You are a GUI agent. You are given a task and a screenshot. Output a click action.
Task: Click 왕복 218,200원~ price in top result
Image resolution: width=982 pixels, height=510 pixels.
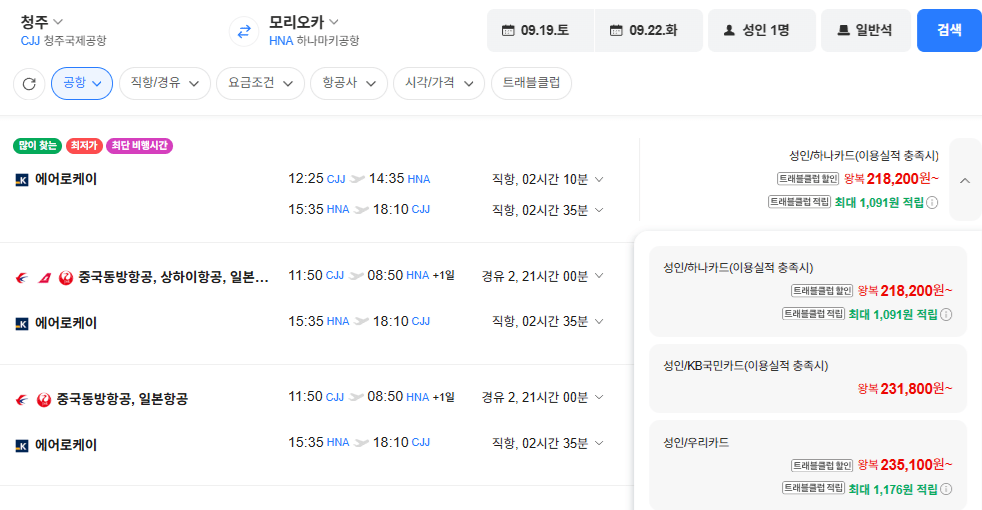(x=891, y=179)
